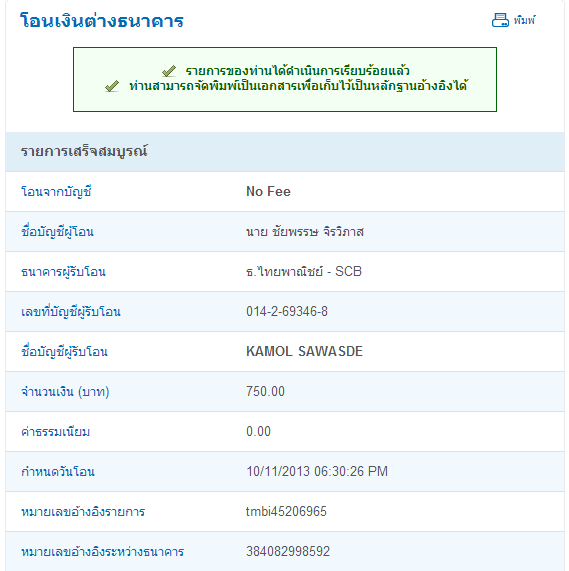Click the message about printing document as evidence
The height and width of the screenshot is (571, 569).
click(298, 86)
